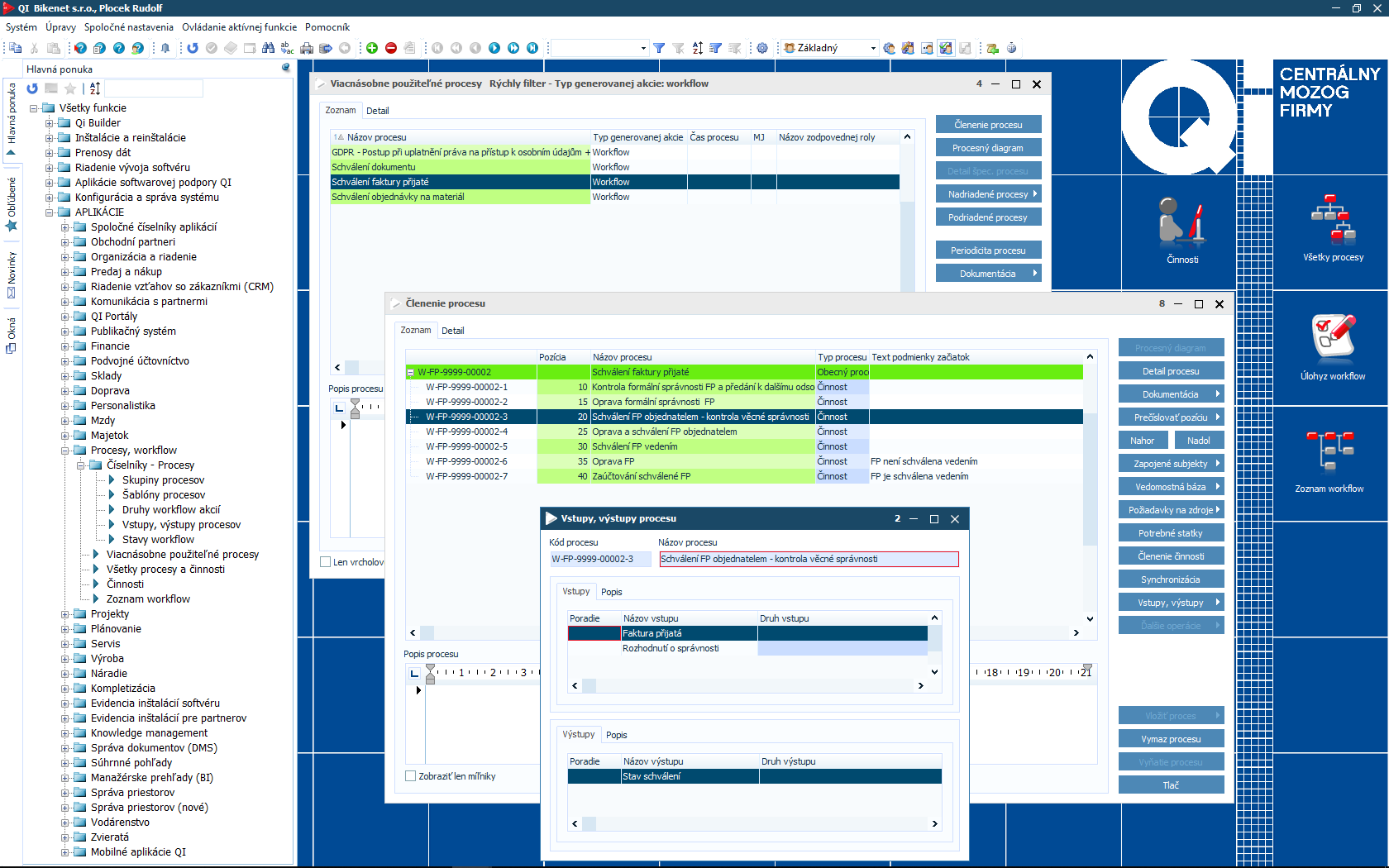The width and height of the screenshot is (1389, 868).
Task: Click the Detail procesu button
Action: coord(1170,371)
